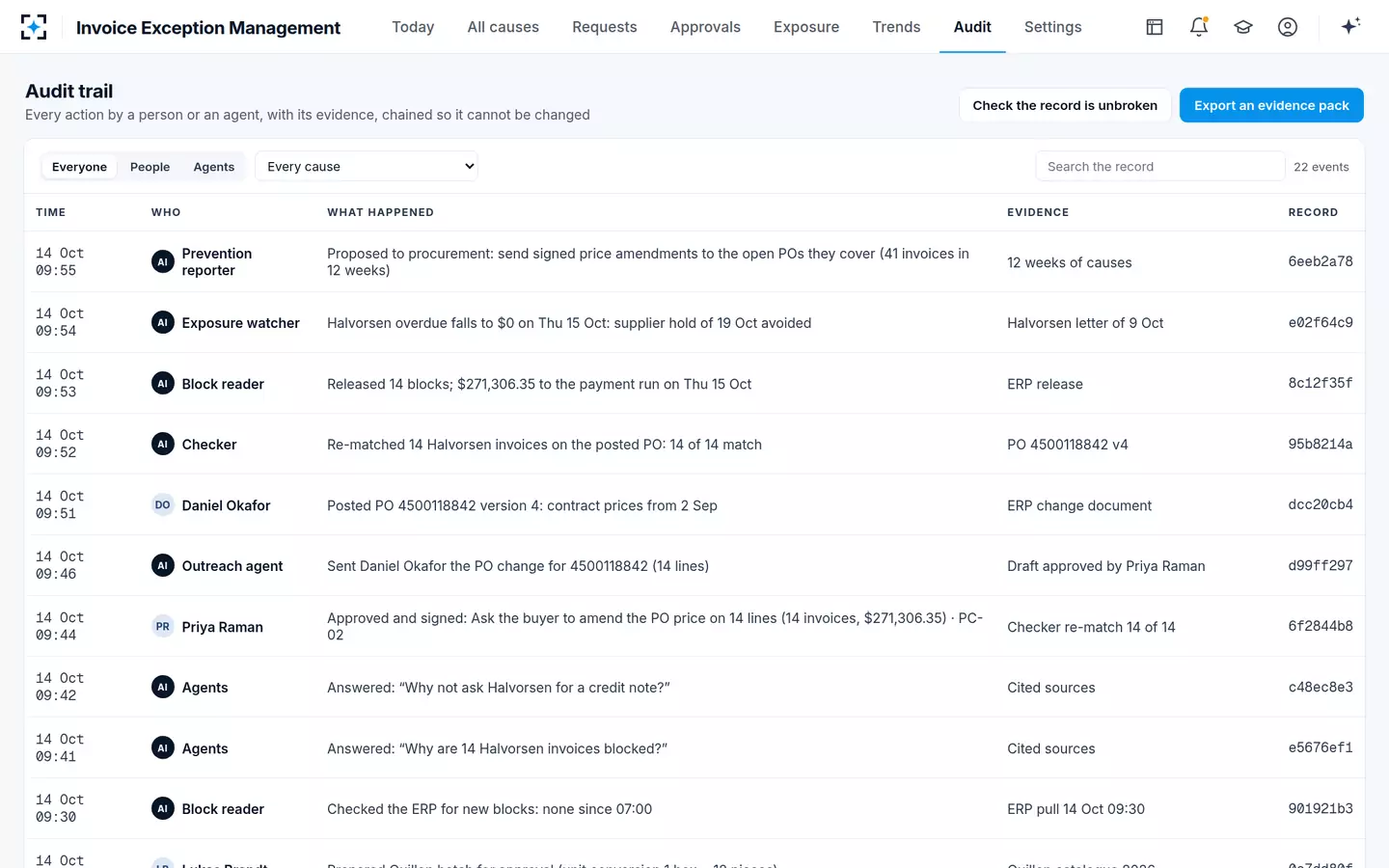This screenshot has width=1389, height=868.
Task: Click the DO avatar beside Daniel Okafor
Action: (x=163, y=504)
